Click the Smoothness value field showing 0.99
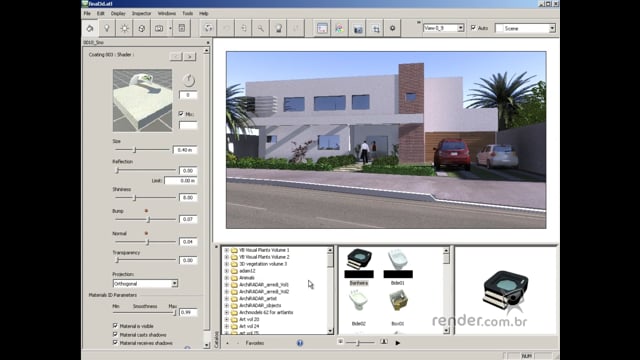 [x=188, y=312]
